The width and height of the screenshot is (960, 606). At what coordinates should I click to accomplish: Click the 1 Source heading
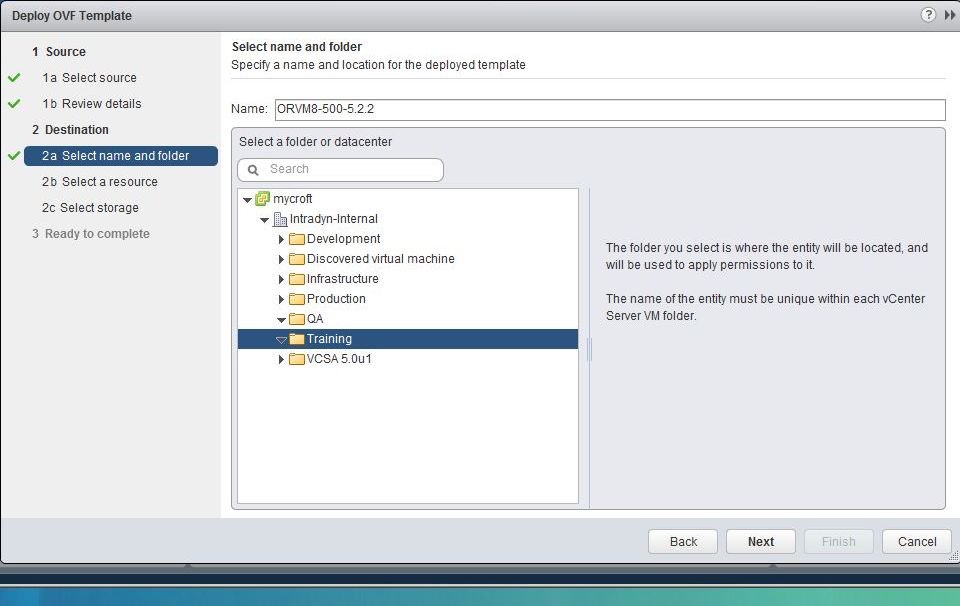(x=59, y=52)
